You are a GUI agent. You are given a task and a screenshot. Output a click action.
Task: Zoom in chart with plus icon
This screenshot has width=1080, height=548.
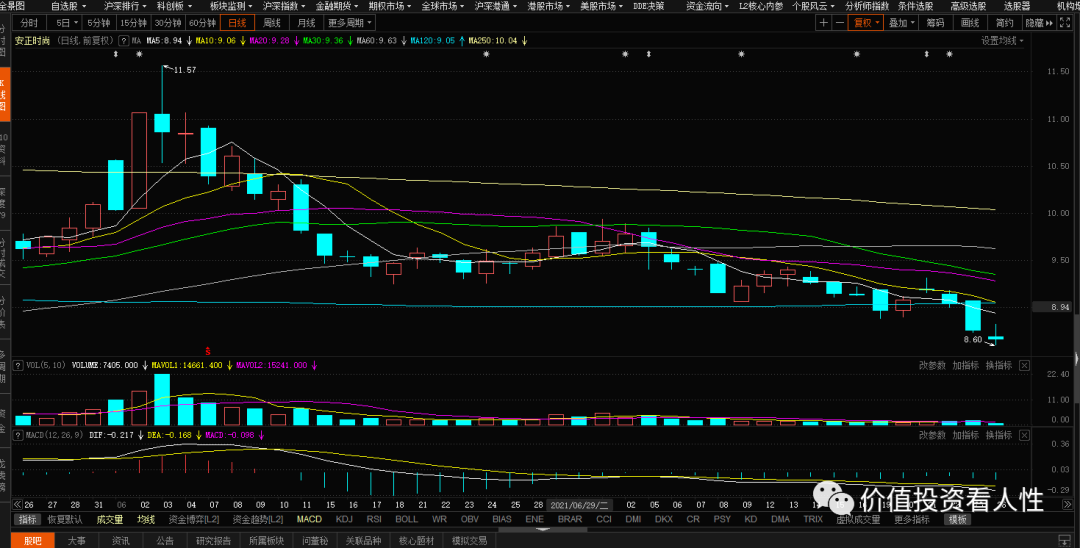823,23
